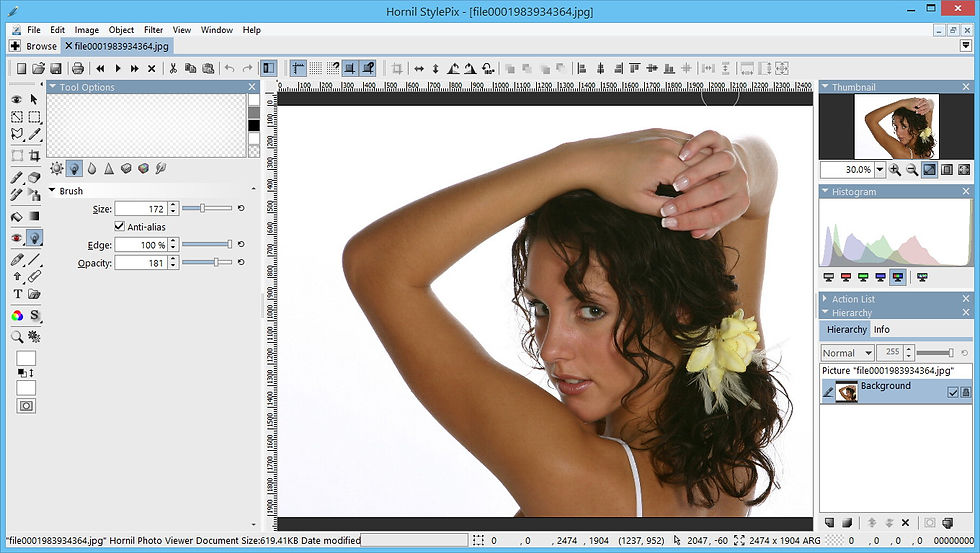The height and width of the screenshot is (553, 980).
Task: Open the Filter menu
Action: 153,29
